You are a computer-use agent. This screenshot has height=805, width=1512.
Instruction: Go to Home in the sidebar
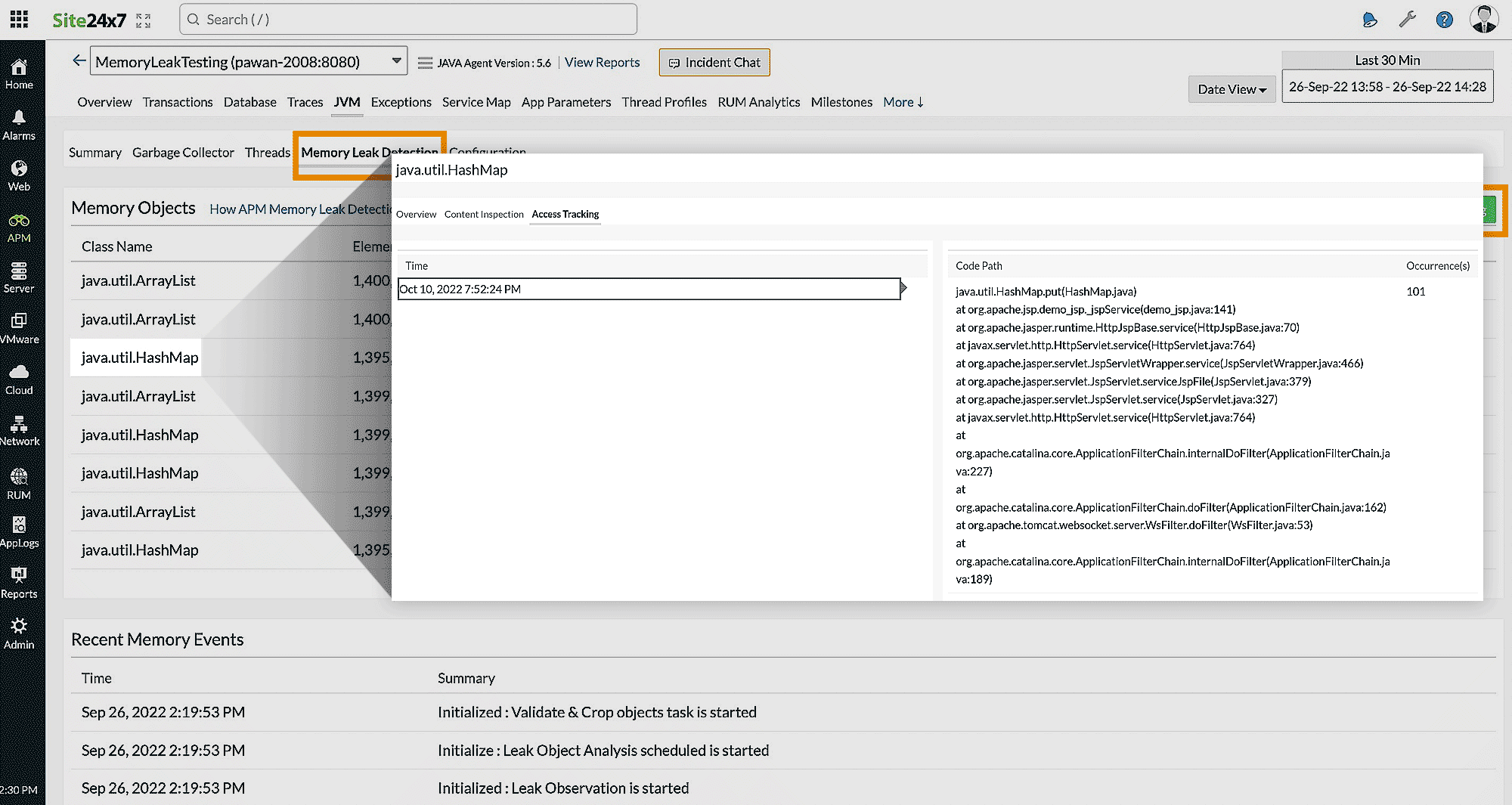coord(19,75)
